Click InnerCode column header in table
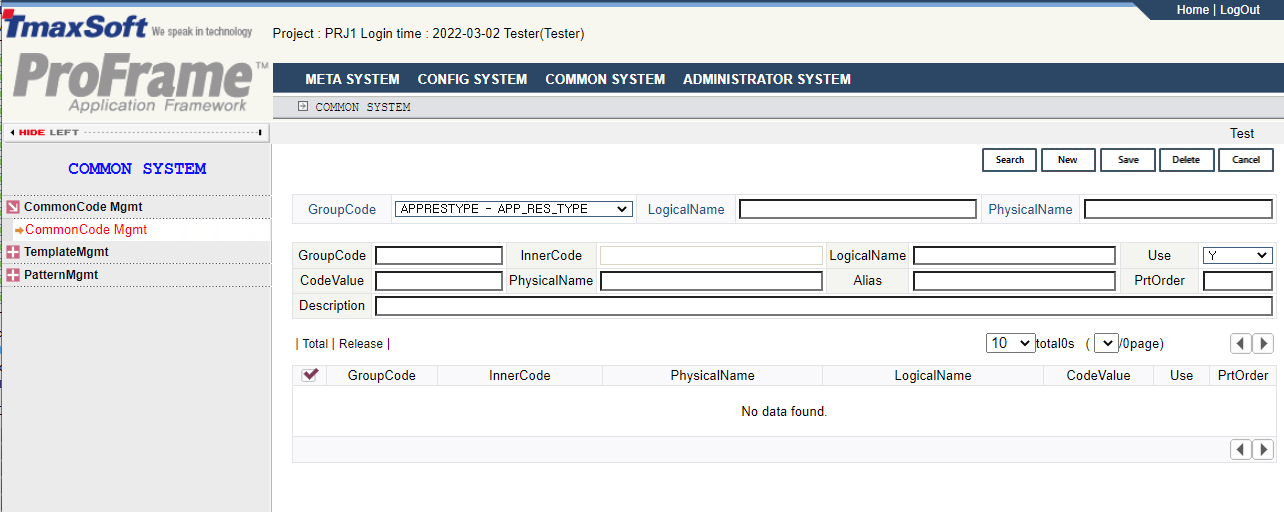Image resolution: width=1284 pixels, height=512 pixels. coord(520,376)
